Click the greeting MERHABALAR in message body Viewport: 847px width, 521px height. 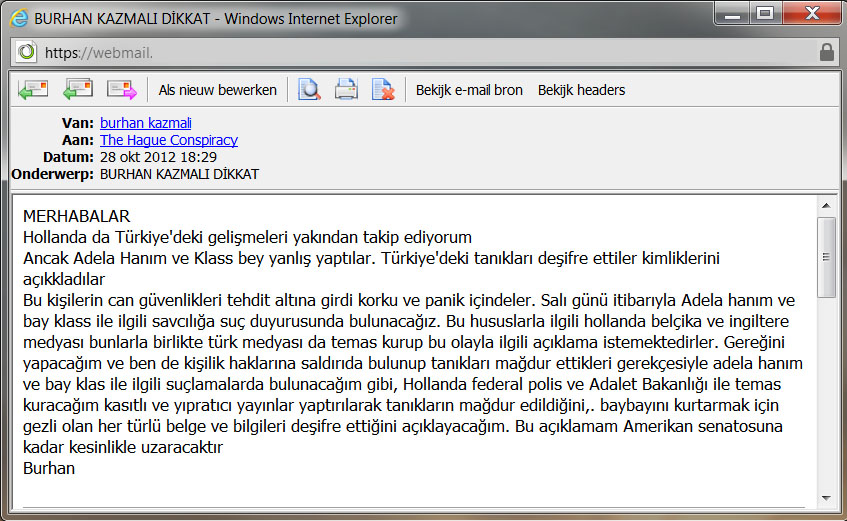(76, 216)
